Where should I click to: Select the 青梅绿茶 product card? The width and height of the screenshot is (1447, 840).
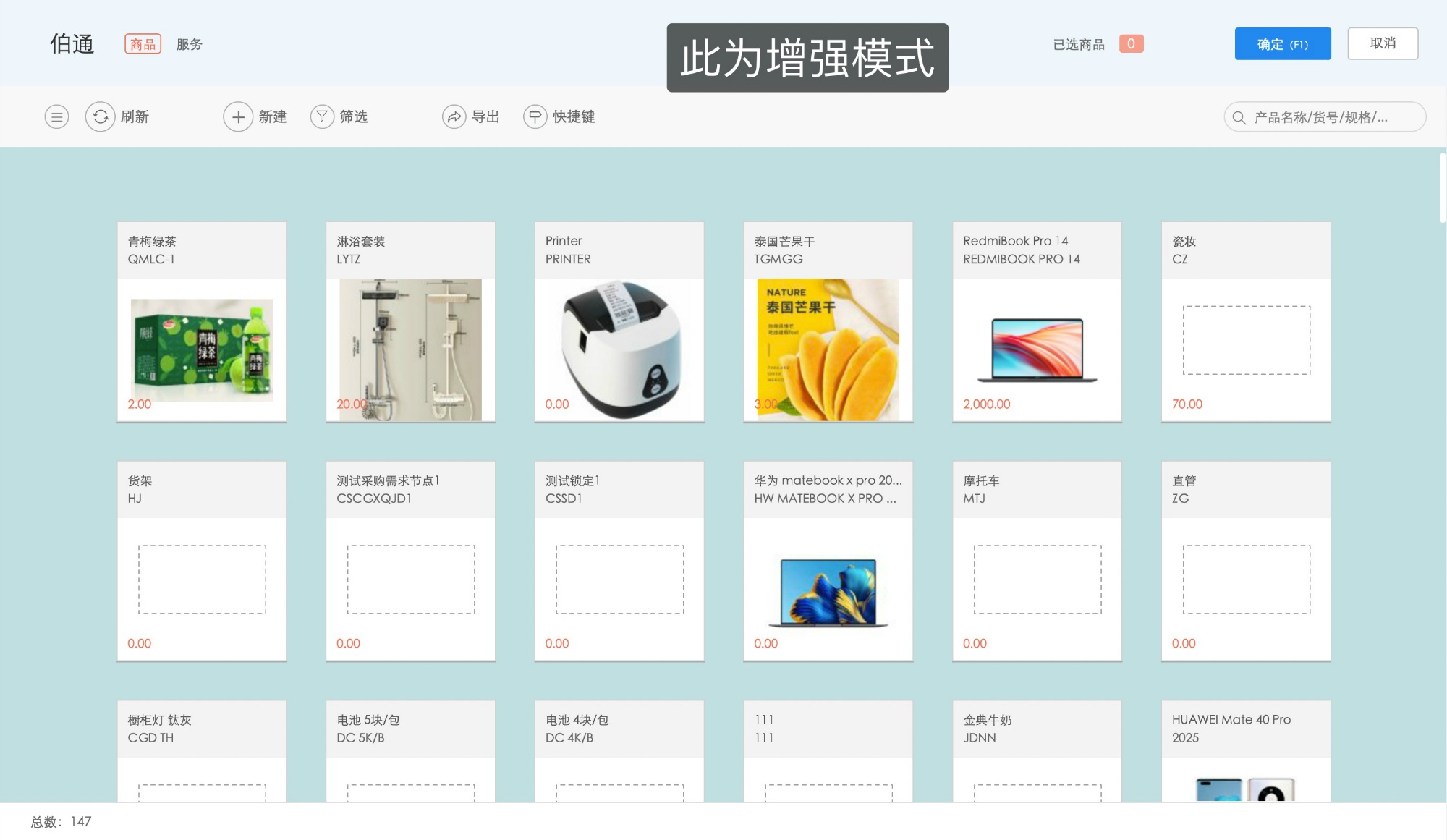click(201, 321)
